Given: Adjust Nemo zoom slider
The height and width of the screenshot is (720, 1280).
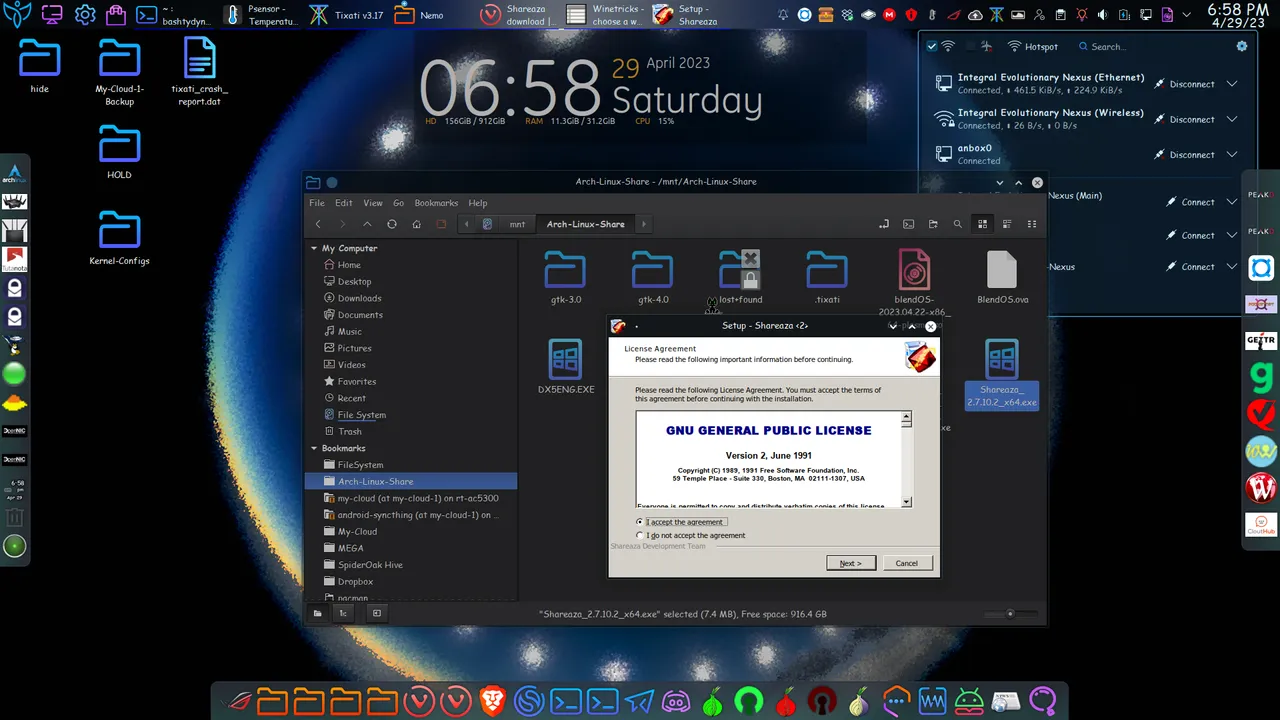Looking at the screenshot, I should pyautogui.click(x=1010, y=614).
